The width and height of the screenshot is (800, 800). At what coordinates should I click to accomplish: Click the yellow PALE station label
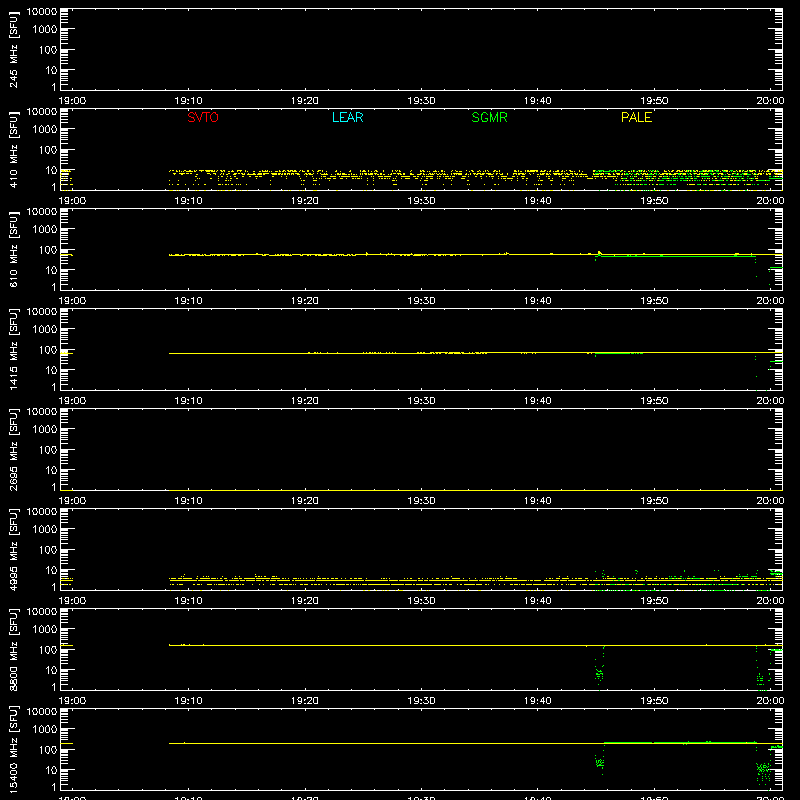click(636, 117)
